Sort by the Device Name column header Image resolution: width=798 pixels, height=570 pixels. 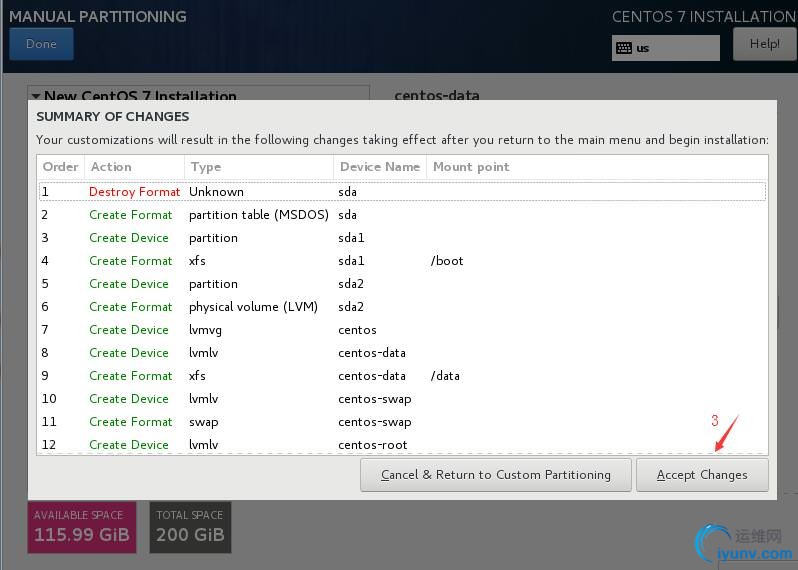380,167
